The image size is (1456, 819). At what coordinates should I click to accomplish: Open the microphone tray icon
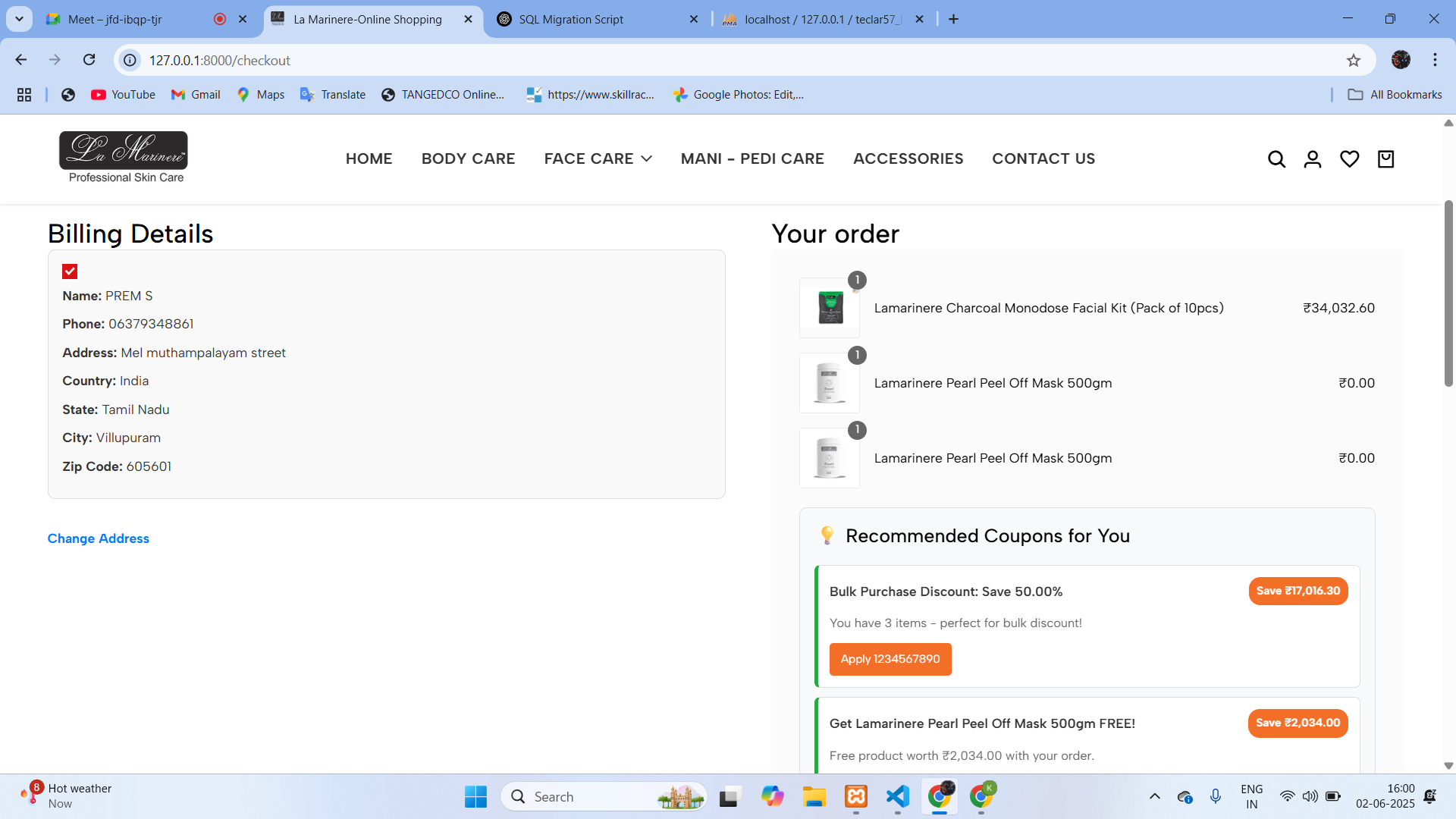1216,796
